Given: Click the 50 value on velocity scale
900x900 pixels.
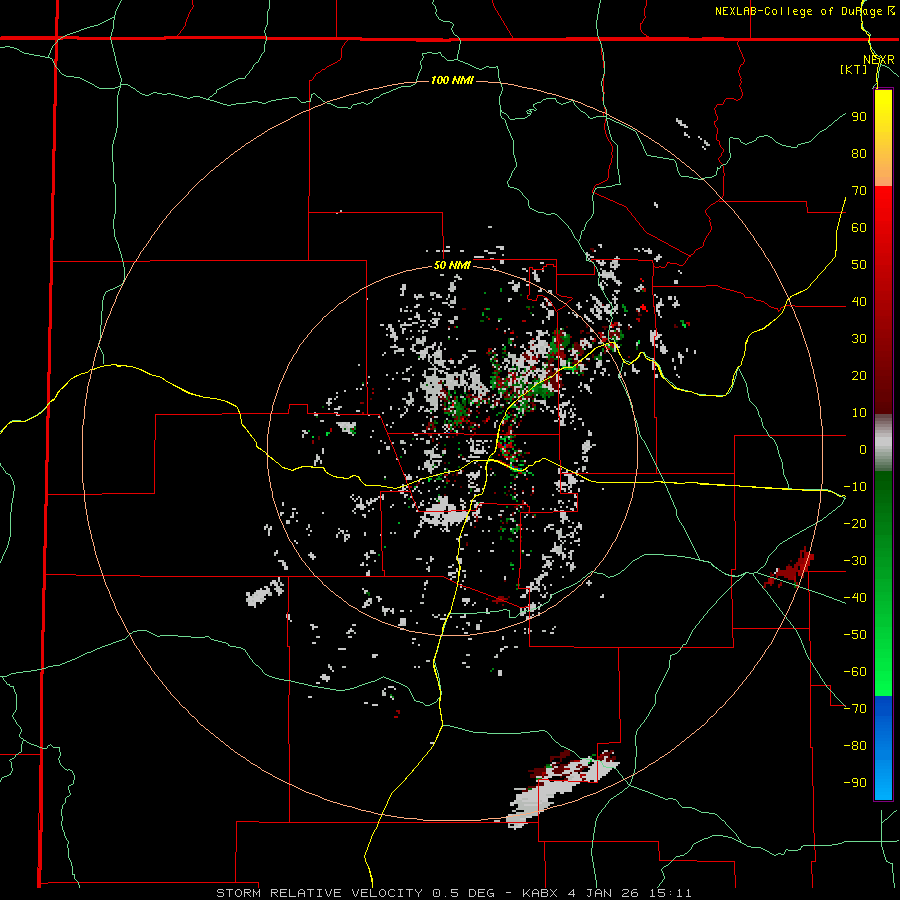Looking at the screenshot, I should (x=859, y=265).
